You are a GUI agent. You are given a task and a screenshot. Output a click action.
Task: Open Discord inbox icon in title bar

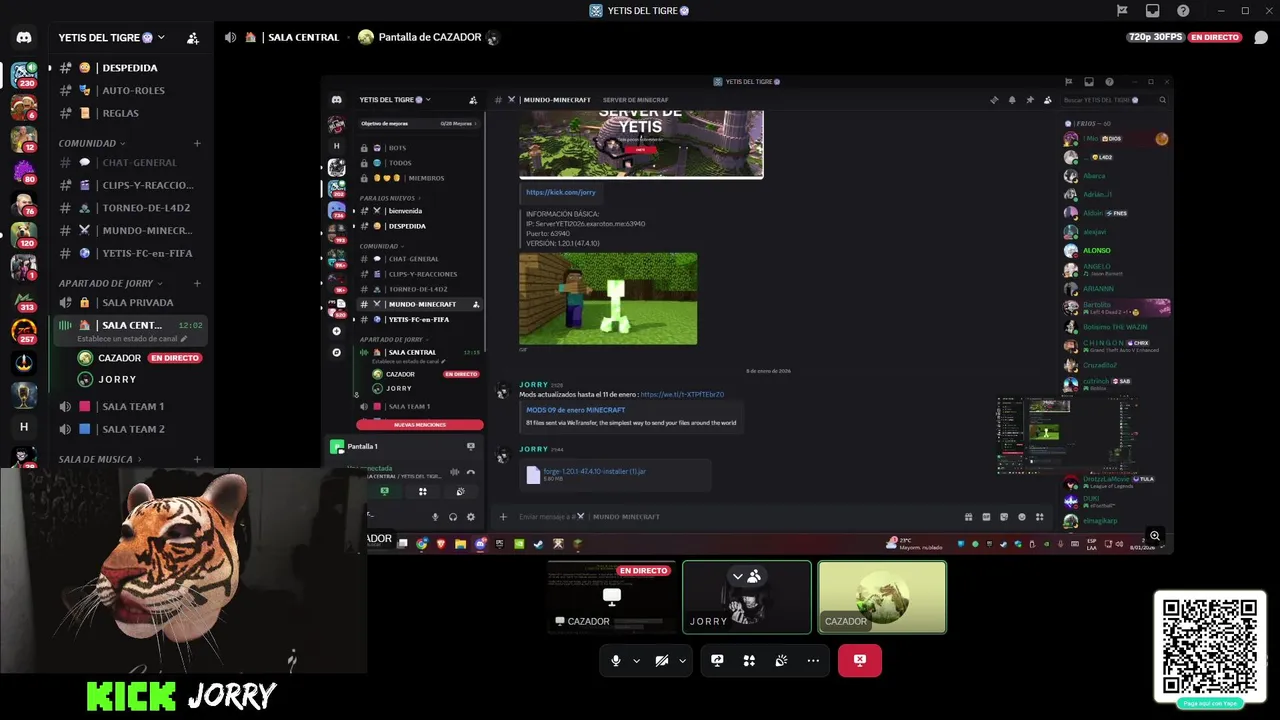click(x=1153, y=11)
